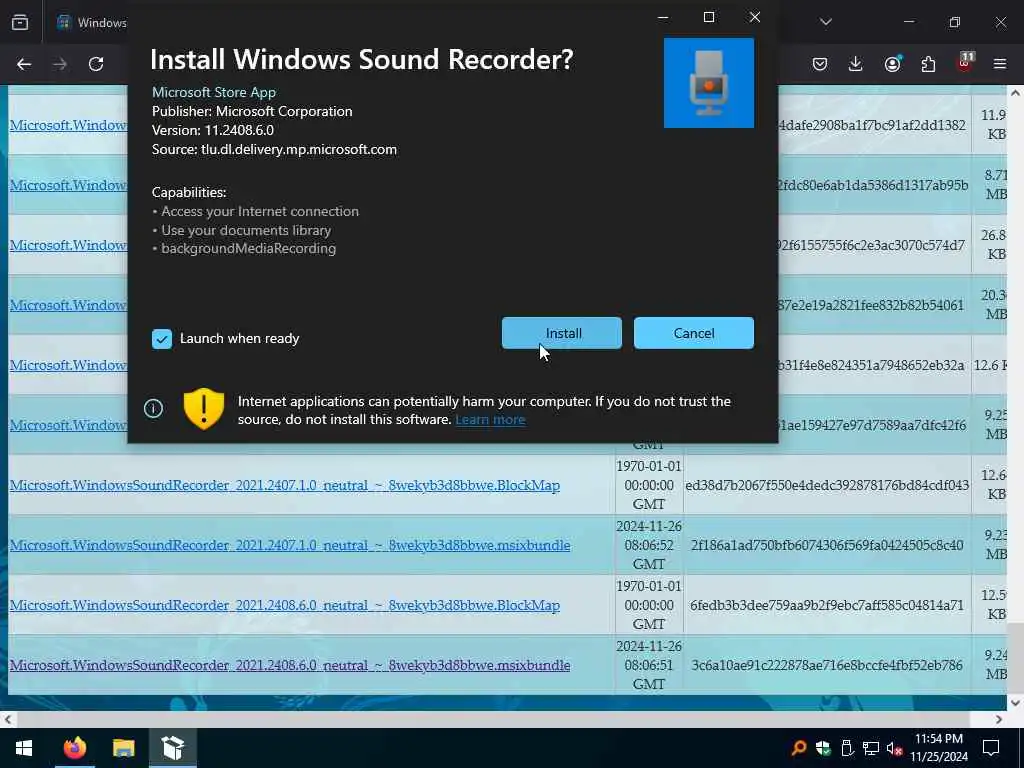
Task: Click the yellow warning shield icon
Action: click(204, 409)
